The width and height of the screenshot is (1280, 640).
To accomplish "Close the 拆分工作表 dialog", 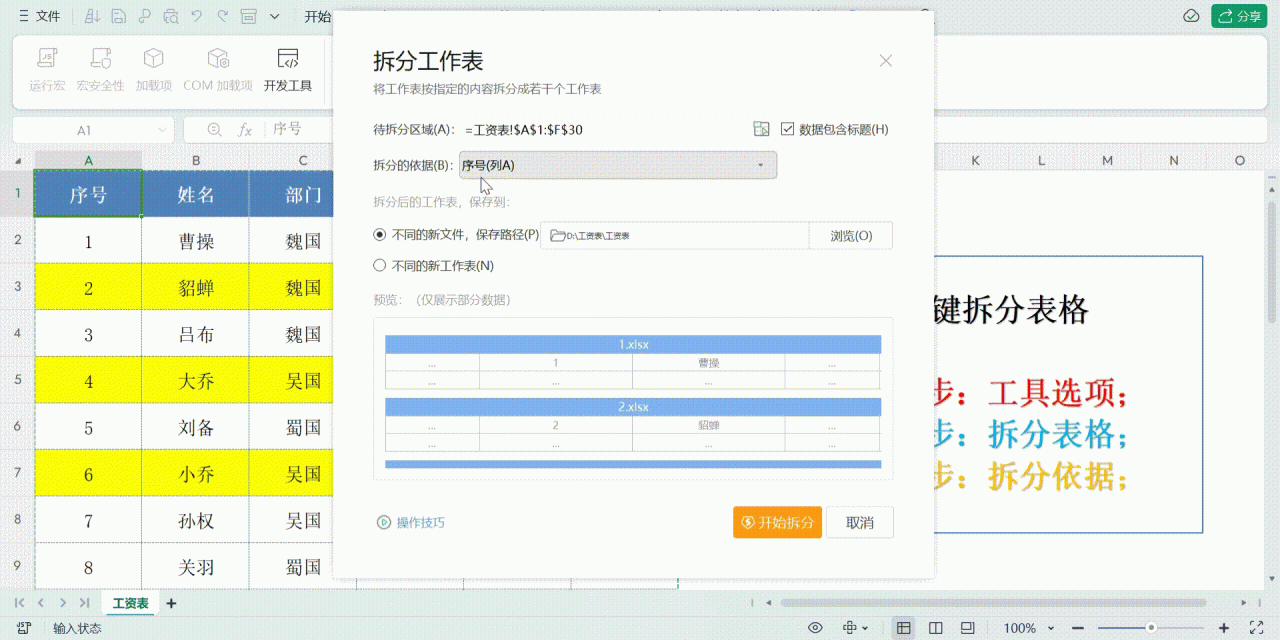I will pyautogui.click(x=885, y=61).
